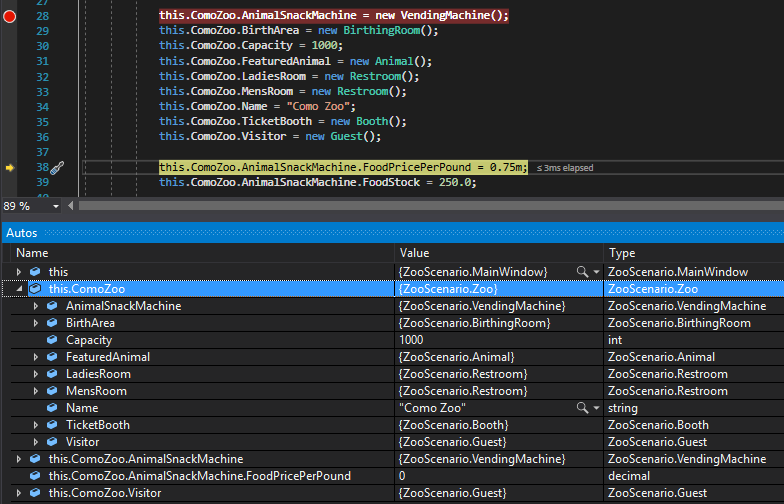The image size is (784, 504).
Task: Click the object icon beside this.ComoZoo.Visitor
Action: [x=35, y=493]
